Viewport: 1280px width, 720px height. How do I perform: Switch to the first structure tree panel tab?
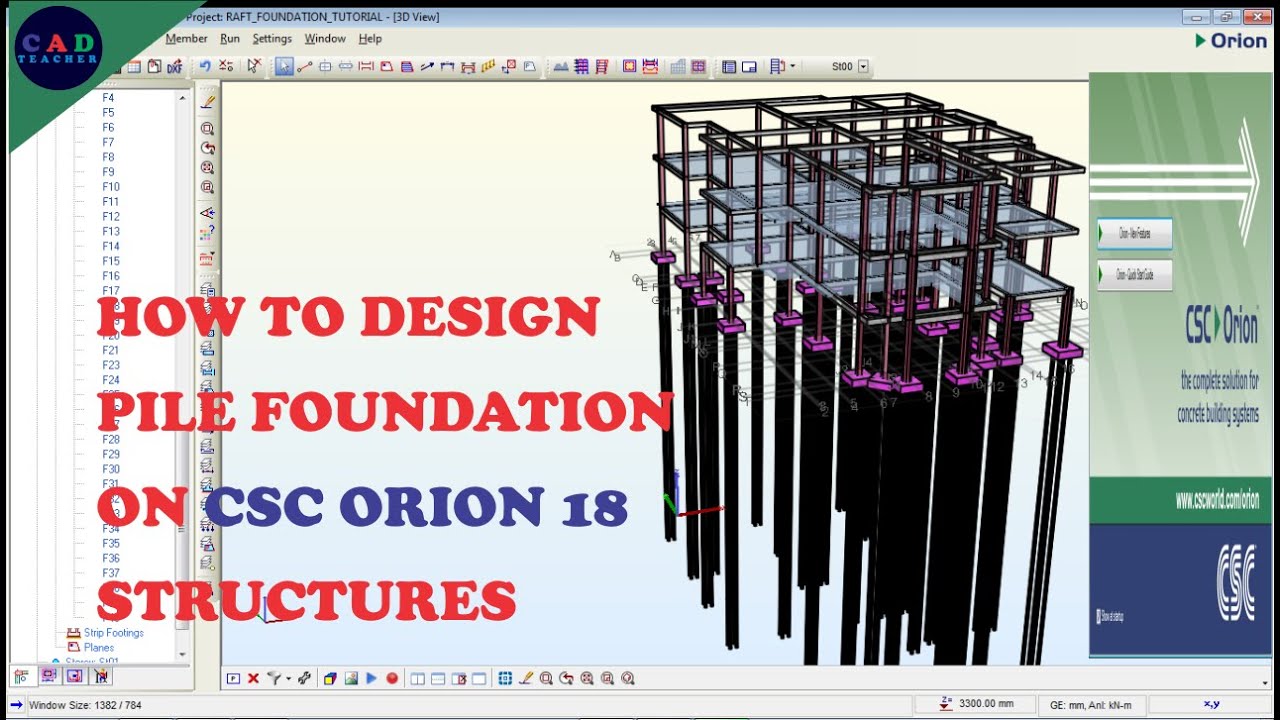[x=21, y=676]
